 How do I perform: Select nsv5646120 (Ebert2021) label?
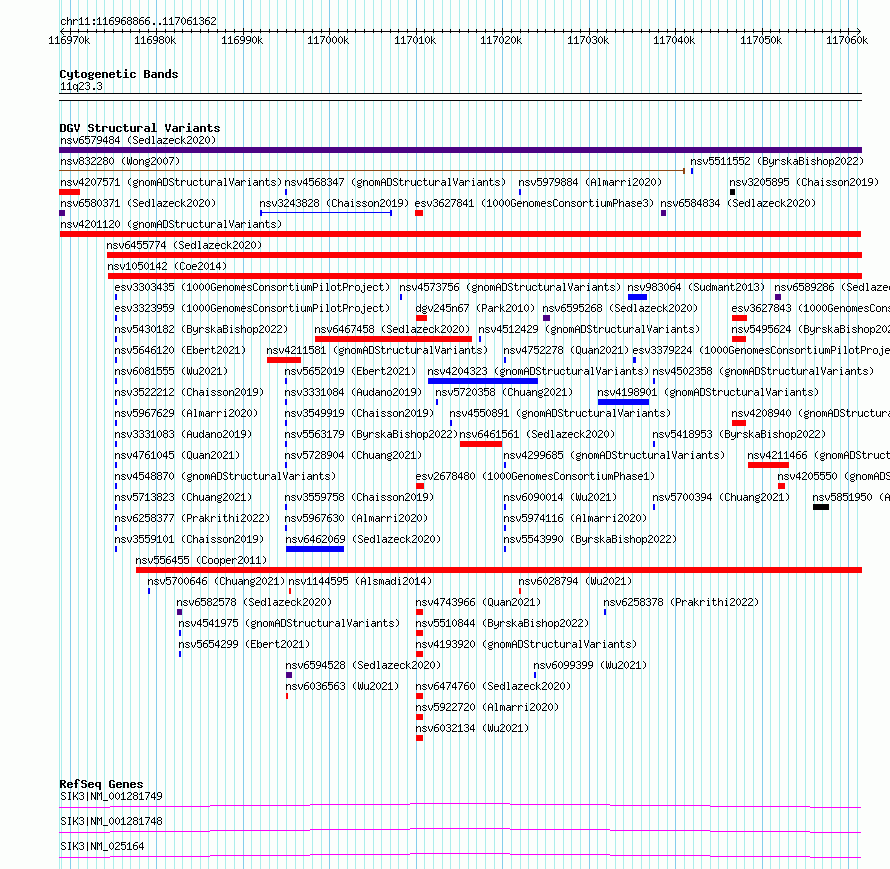pyautogui.click(x=180, y=350)
